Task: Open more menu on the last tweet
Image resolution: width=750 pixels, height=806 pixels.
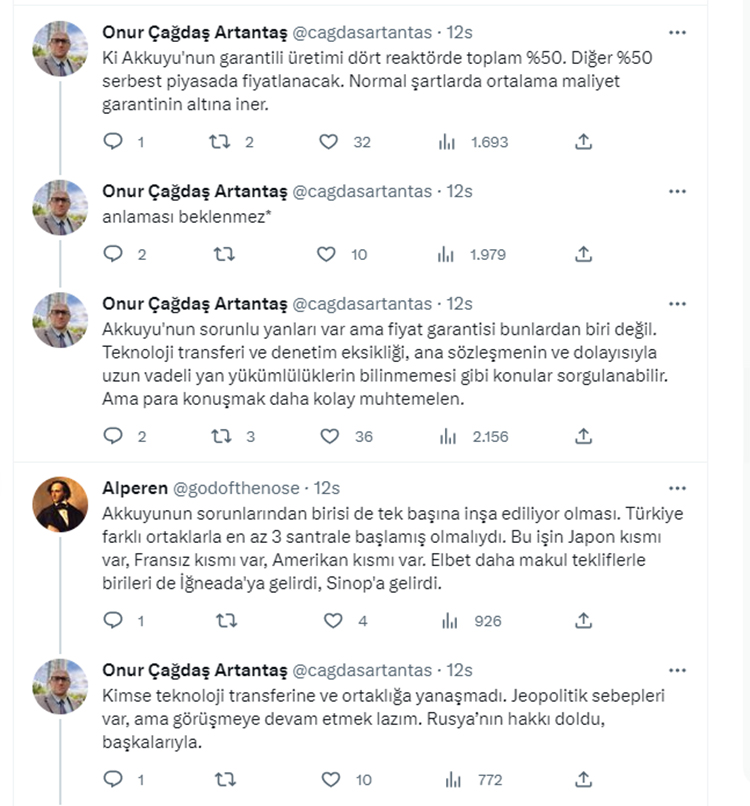Action: [x=677, y=670]
